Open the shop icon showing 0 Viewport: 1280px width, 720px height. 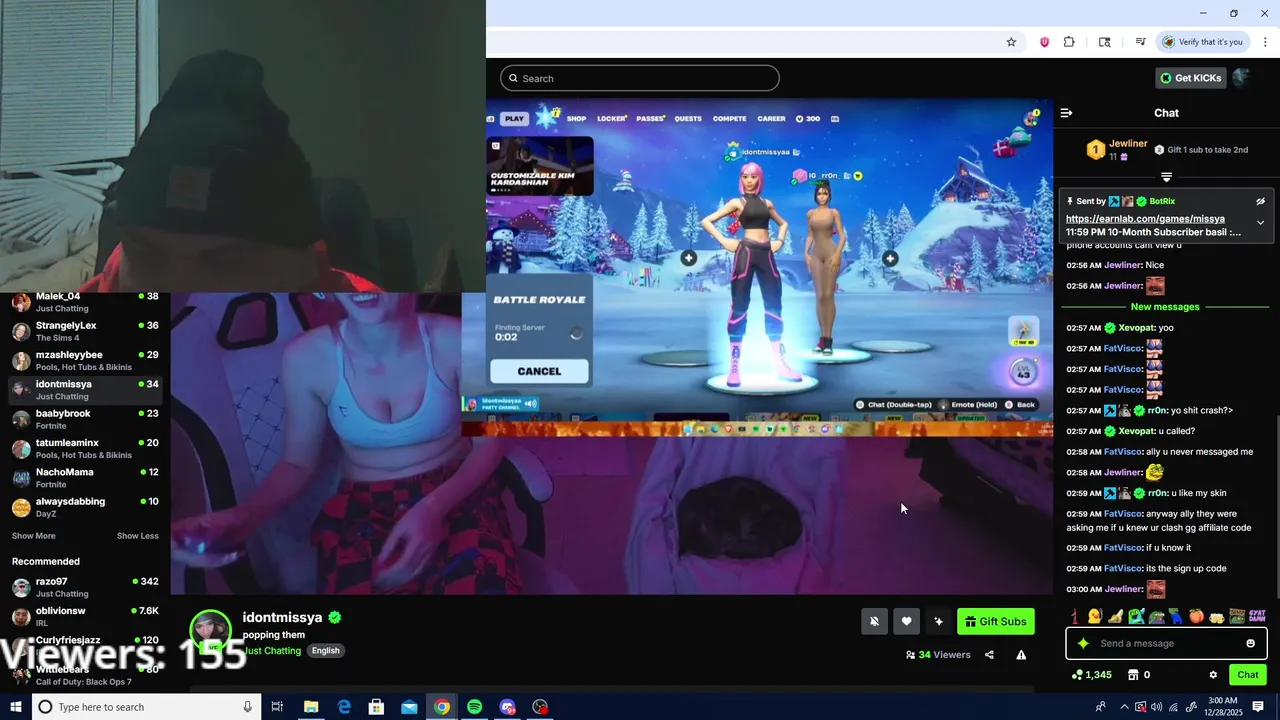pos(1139,675)
